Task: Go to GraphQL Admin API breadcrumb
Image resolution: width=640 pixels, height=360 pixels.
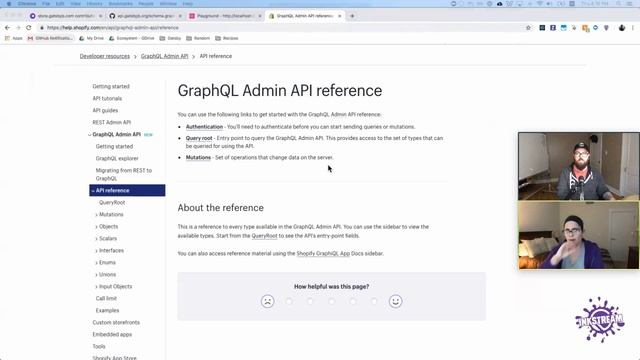Action: 164,56
